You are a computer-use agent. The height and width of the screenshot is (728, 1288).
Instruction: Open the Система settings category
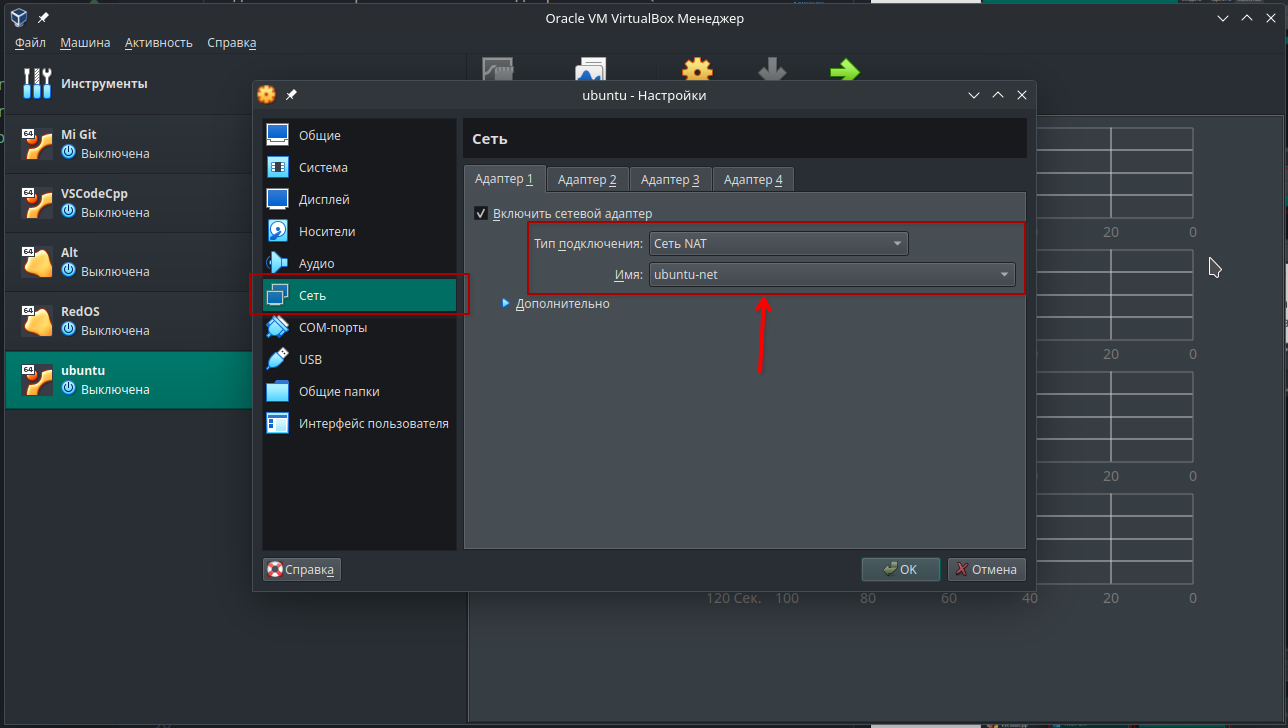coord(360,167)
